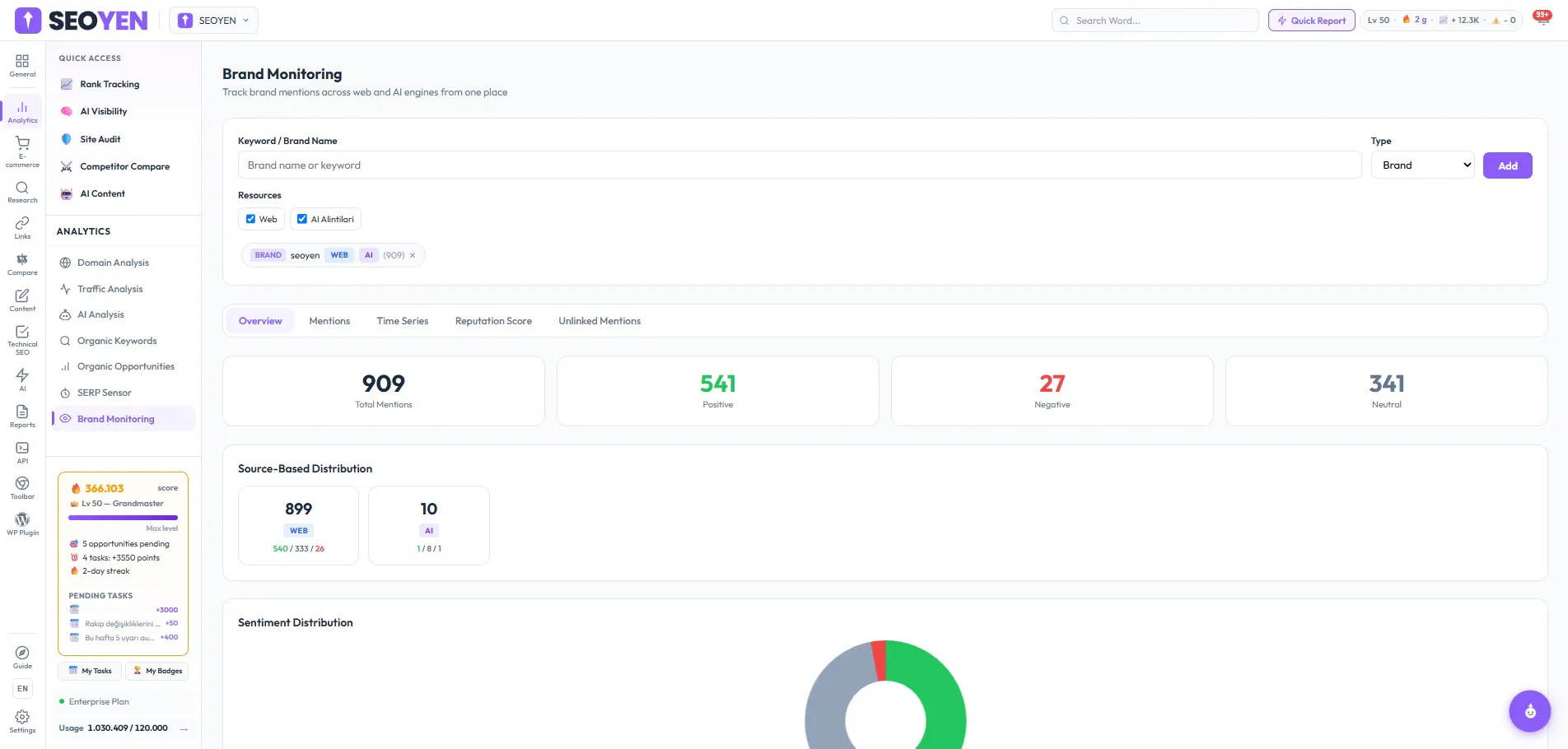
Task: Open the E-commerce cart icon
Action: coord(22,143)
